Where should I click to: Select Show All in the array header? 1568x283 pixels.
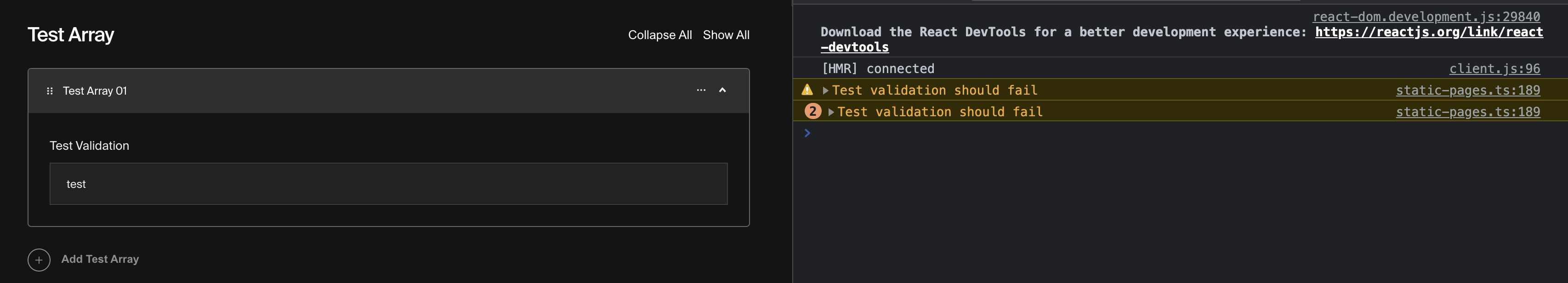point(726,35)
